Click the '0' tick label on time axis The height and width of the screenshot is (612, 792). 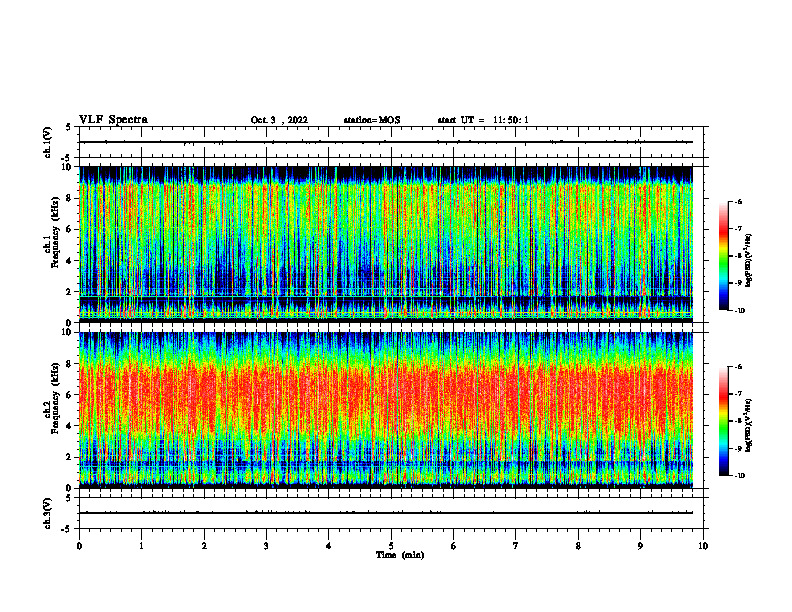click(79, 546)
